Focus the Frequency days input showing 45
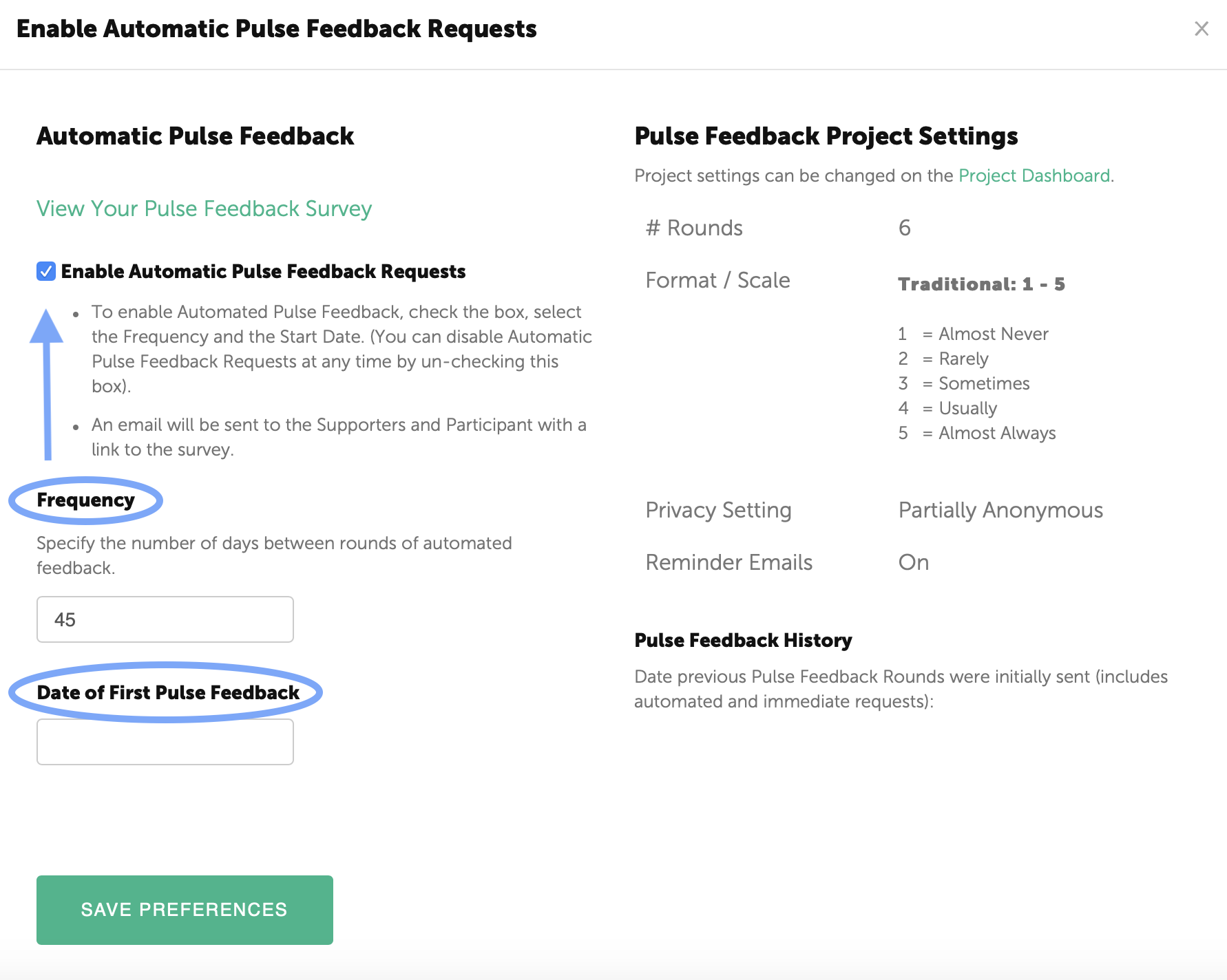The image size is (1227, 980). tap(165, 619)
